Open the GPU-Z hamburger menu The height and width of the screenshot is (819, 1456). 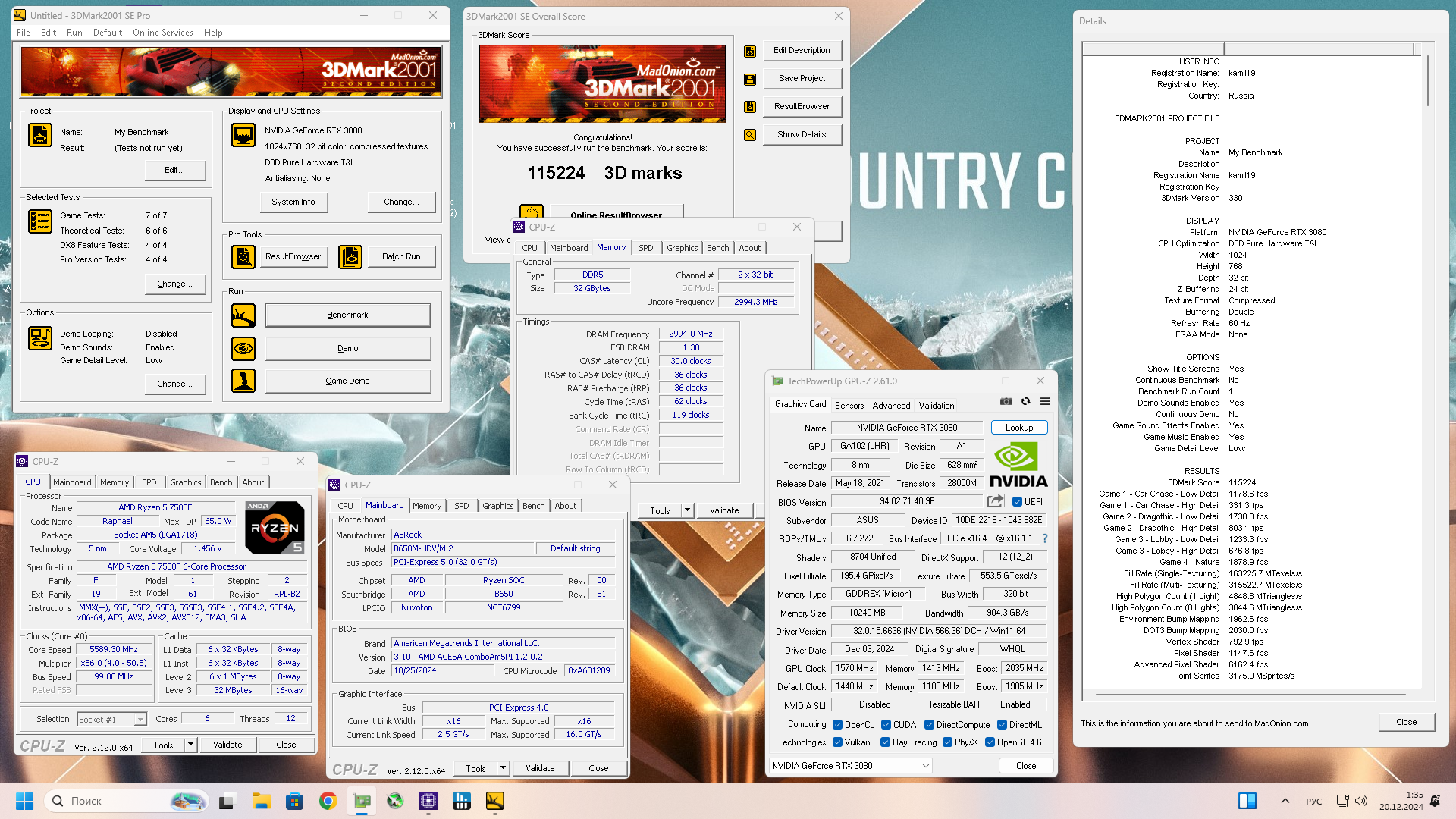(x=1046, y=402)
